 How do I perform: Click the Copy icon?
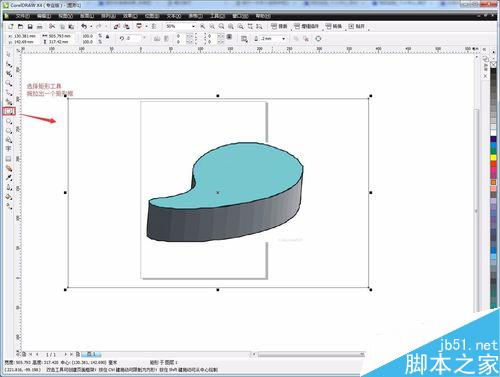coord(62,26)
